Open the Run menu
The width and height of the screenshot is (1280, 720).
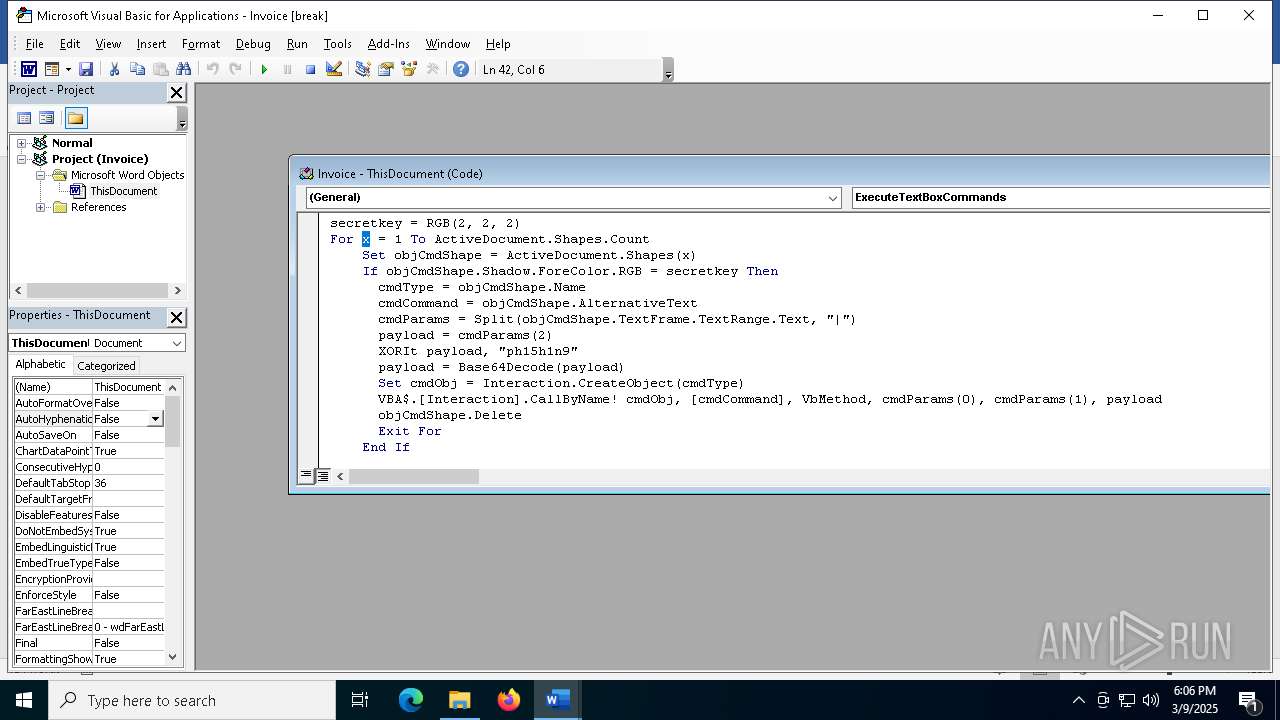[x=297, y=44]
